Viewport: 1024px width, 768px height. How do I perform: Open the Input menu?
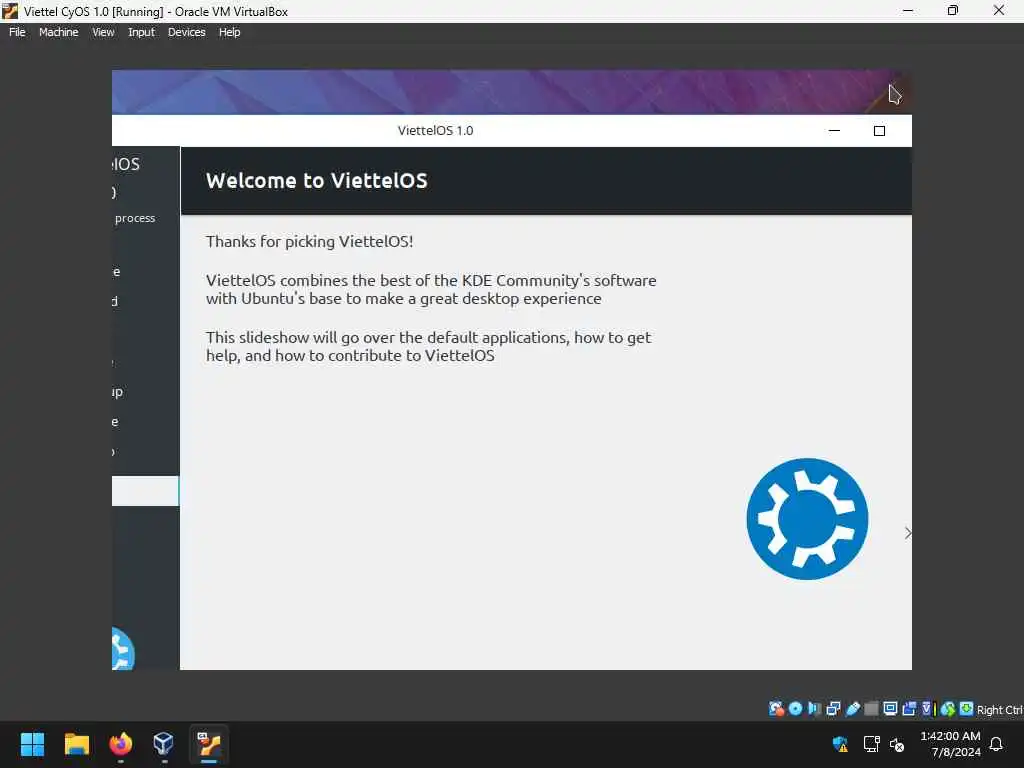[141, 32]
